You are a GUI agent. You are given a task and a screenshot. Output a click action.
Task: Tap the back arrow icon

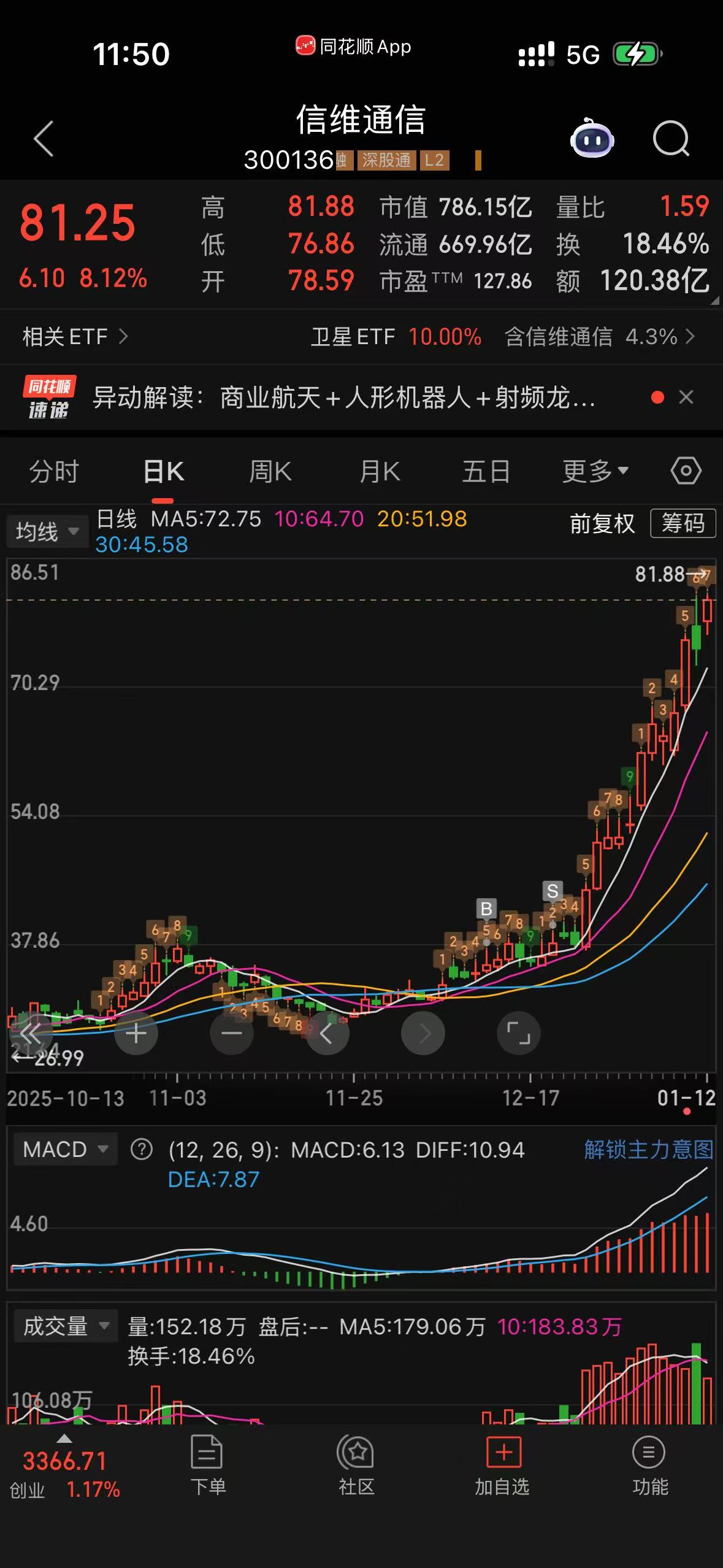point(44,139)
